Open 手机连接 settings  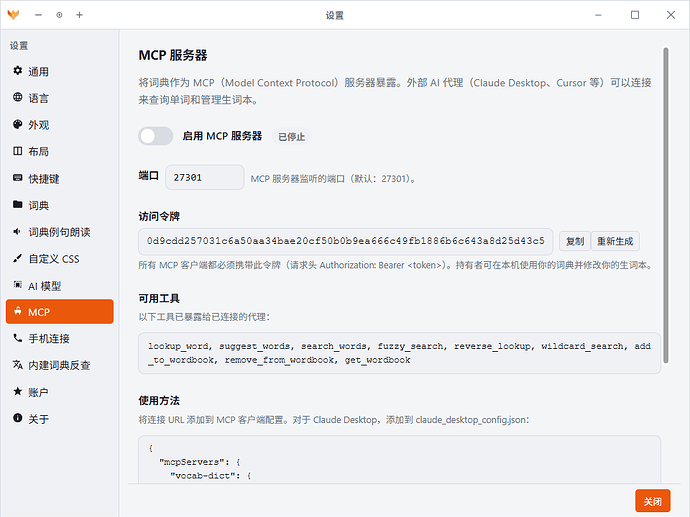coord(59,338)
